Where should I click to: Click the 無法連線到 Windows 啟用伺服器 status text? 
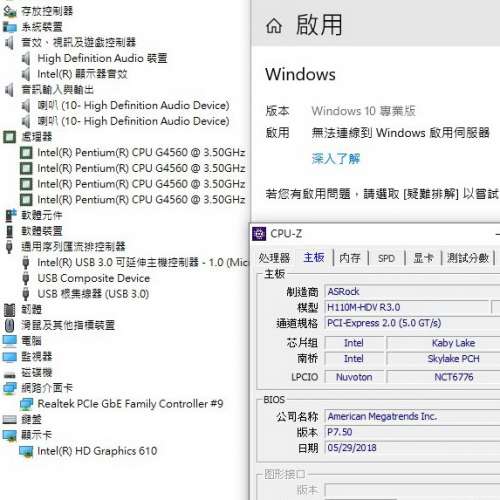pos(401,133)
